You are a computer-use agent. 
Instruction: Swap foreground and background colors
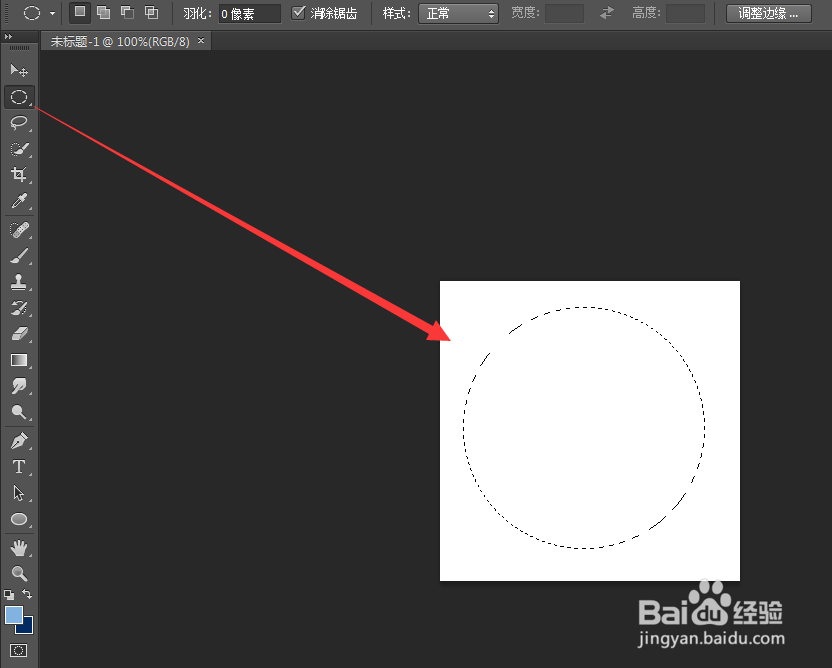pos(27,594)
